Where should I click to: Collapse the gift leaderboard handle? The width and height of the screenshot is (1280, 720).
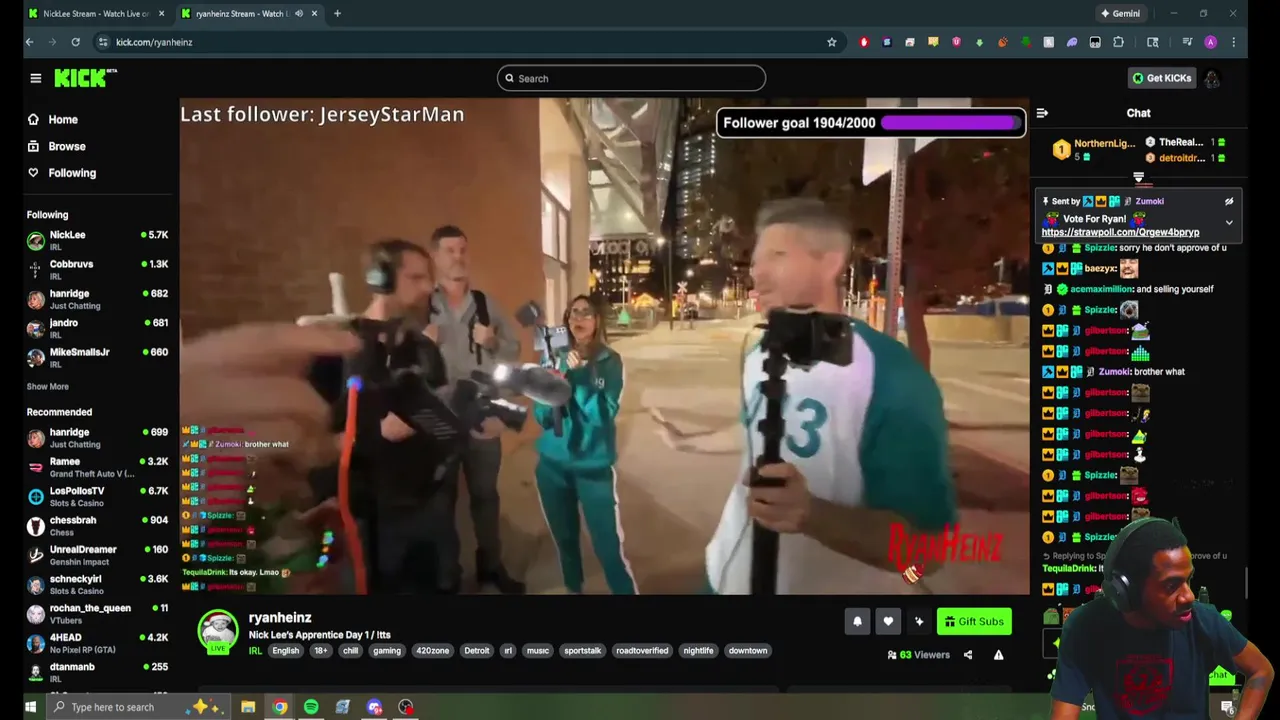(1138, 178)
